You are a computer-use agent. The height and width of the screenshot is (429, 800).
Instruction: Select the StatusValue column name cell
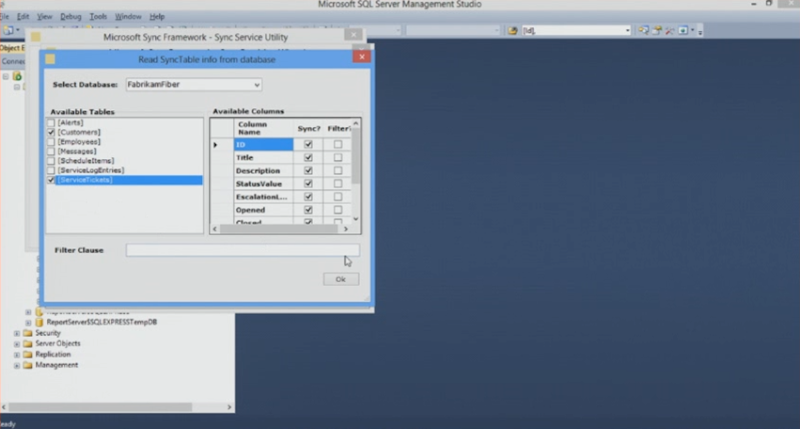click(x=263, y=184)
